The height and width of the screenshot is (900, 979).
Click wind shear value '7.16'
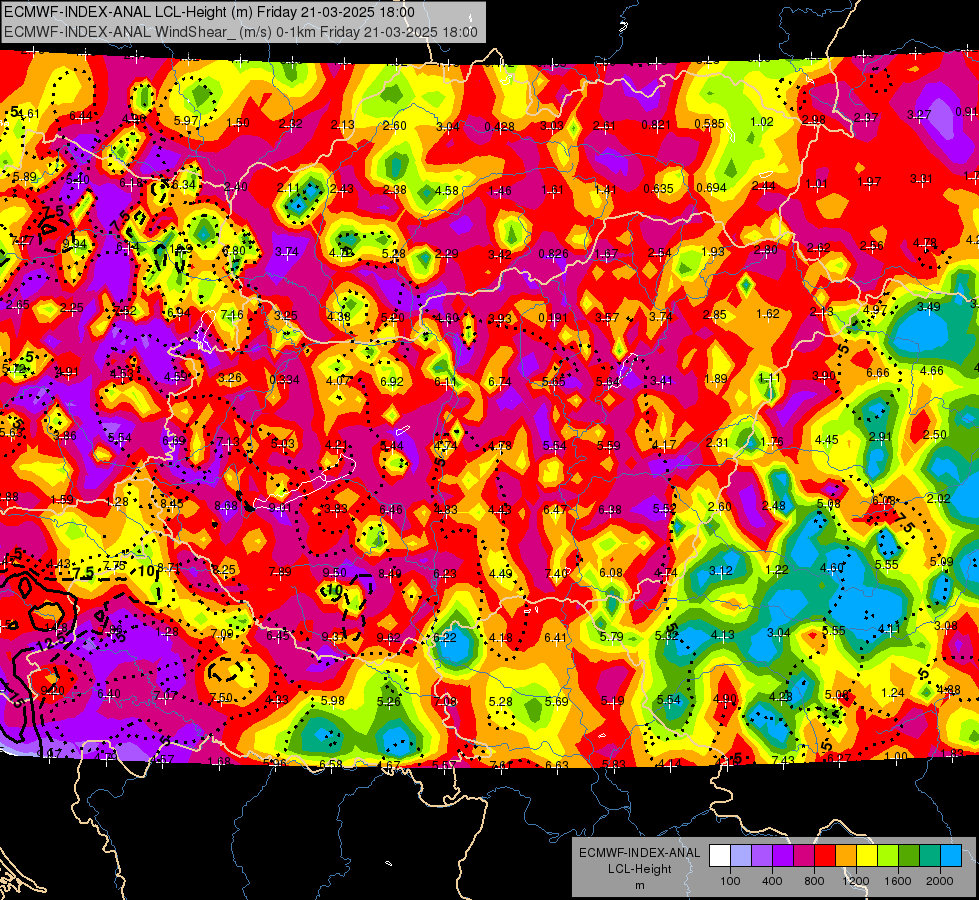(232, 314)
